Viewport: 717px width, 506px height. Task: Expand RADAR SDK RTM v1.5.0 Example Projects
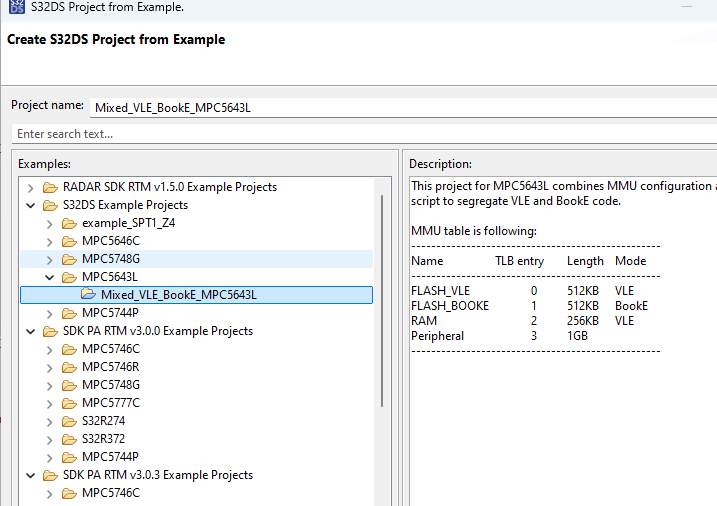[x=30, y=188]
